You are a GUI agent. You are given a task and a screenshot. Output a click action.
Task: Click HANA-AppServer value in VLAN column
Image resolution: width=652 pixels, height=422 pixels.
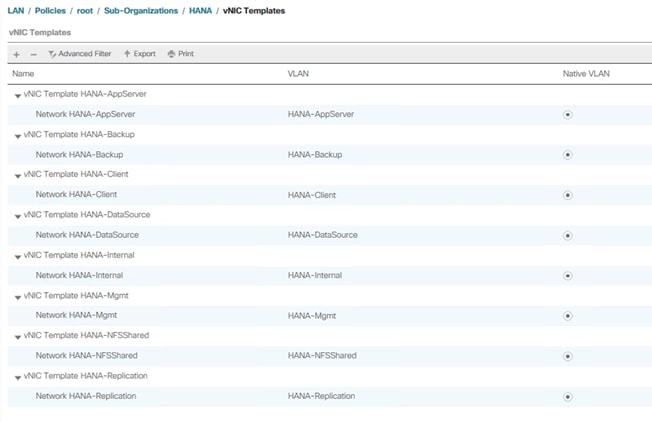321,114
